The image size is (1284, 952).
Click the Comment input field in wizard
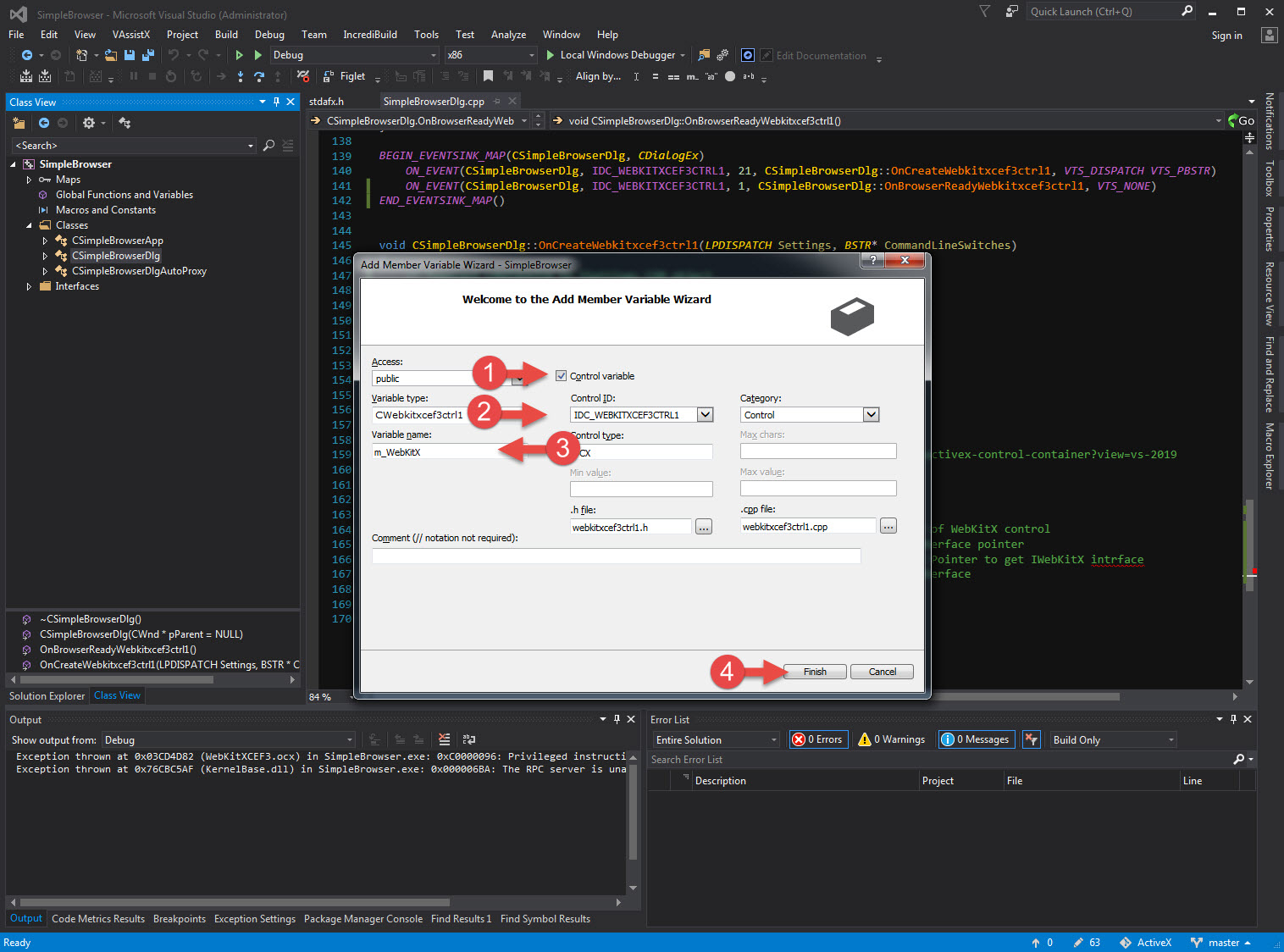616,556
